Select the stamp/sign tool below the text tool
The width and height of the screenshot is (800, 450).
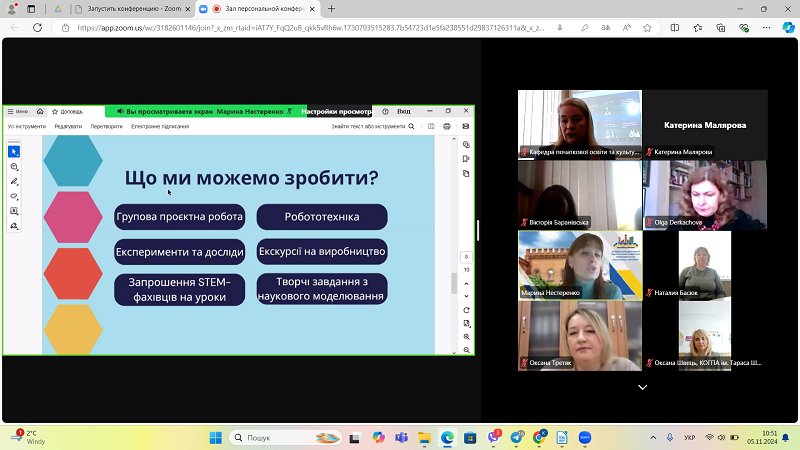(14, 226)
